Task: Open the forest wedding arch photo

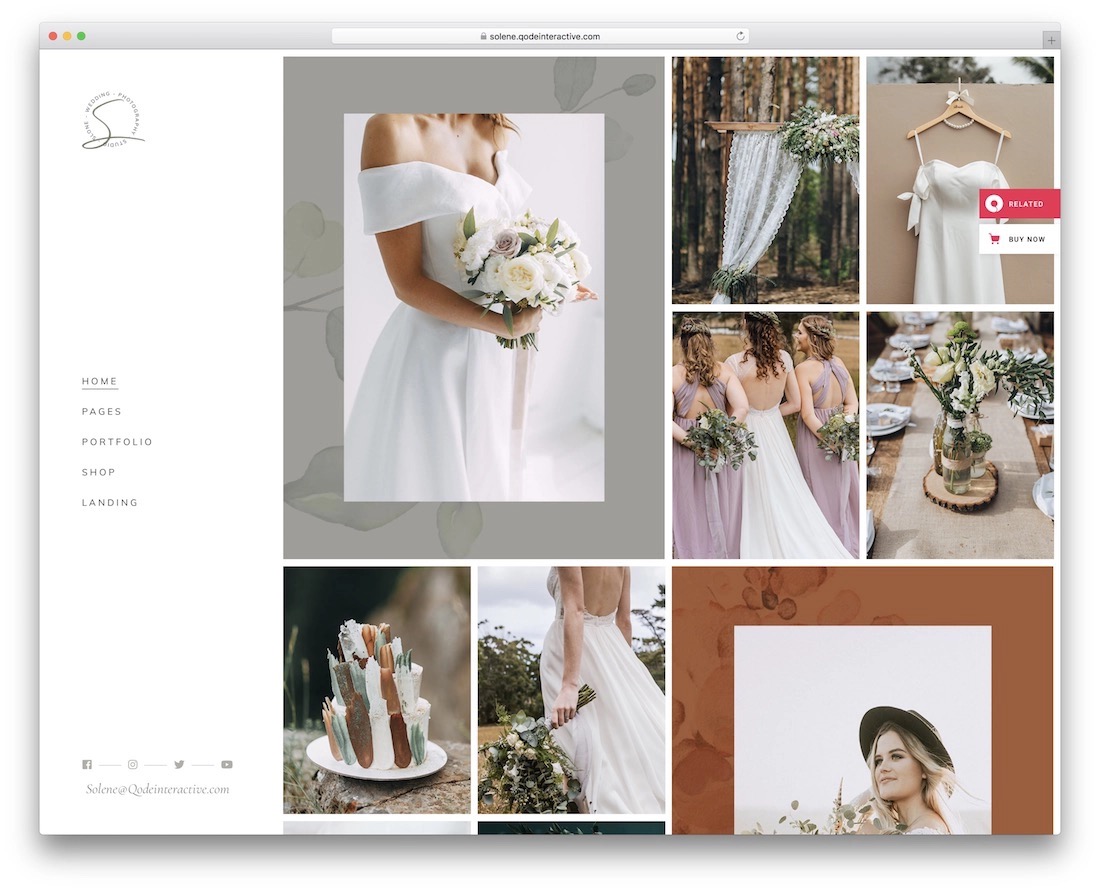Action: click(765, 180)
